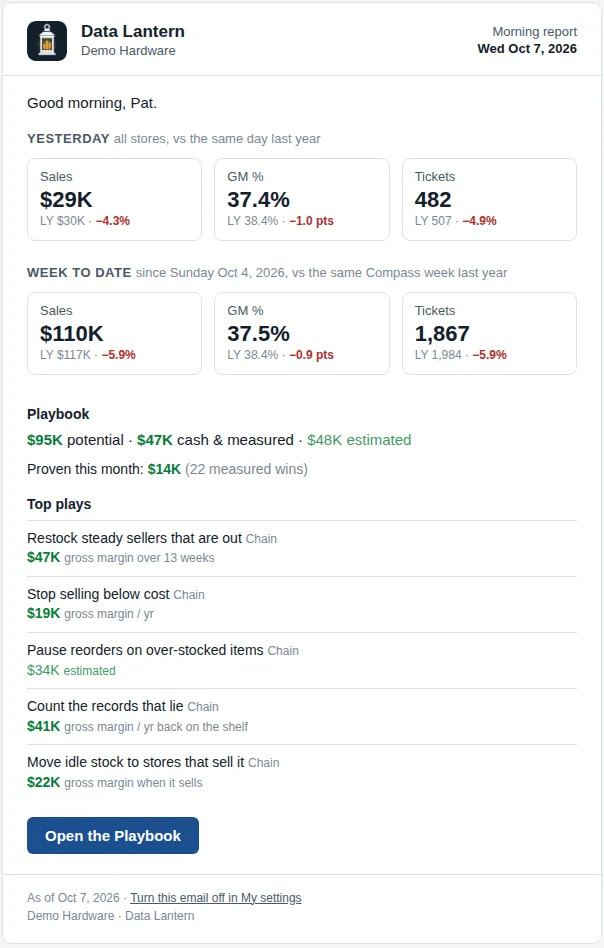Open 'Restock steady sellers that are out' play
The width and height of the screenshot is (604, 948).
click(134, 538)
